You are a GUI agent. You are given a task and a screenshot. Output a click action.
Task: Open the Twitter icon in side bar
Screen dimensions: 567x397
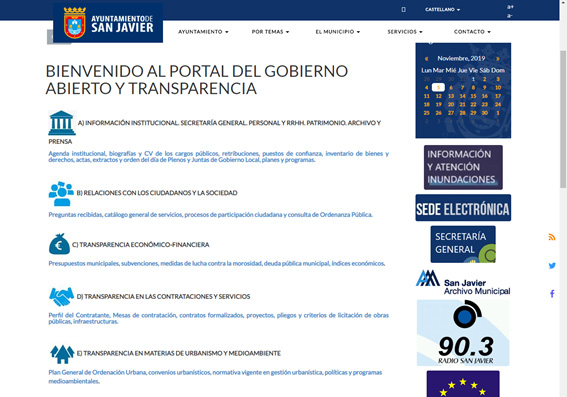point(552,265)
